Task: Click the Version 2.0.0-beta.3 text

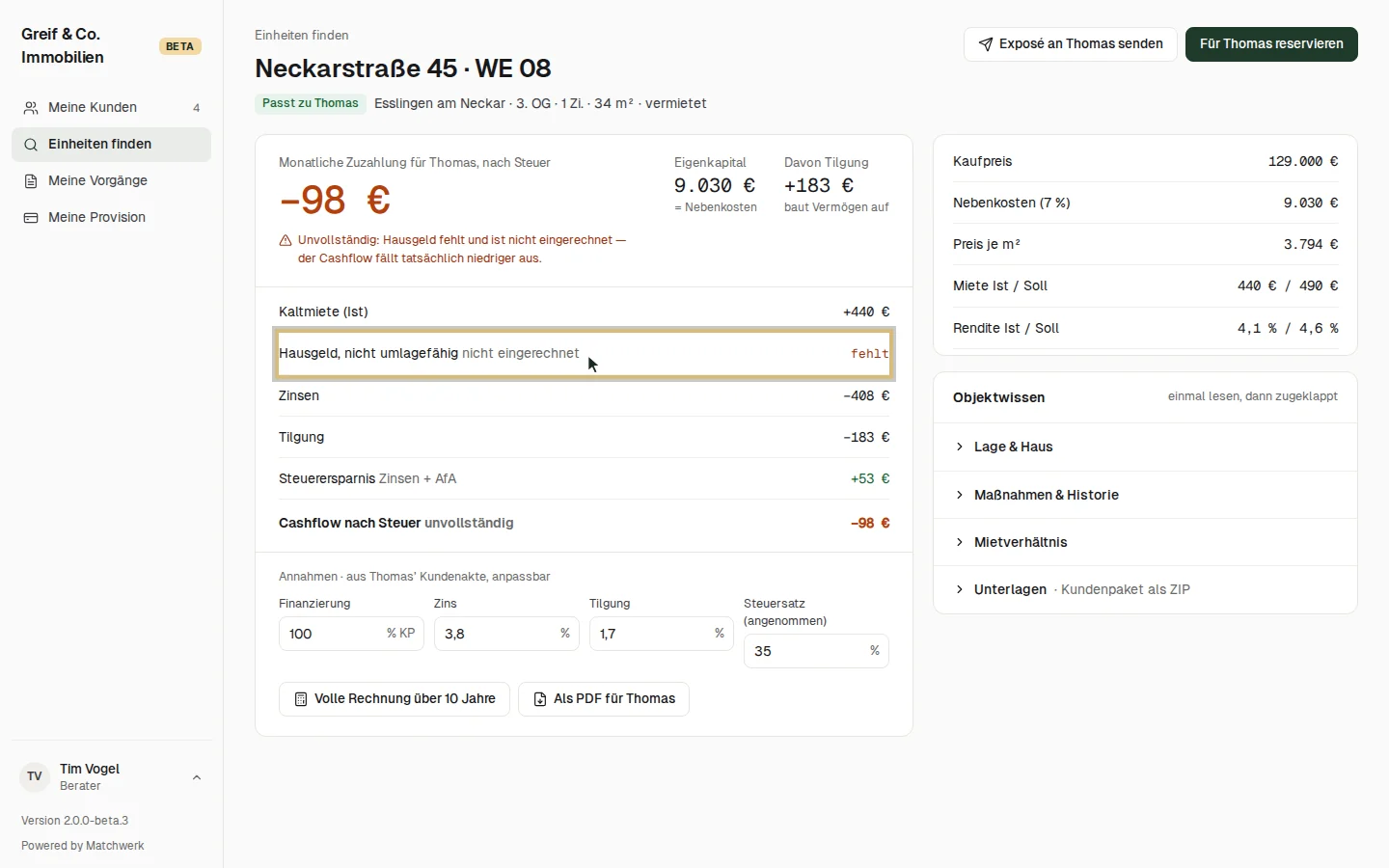Action: coord(75,821)
